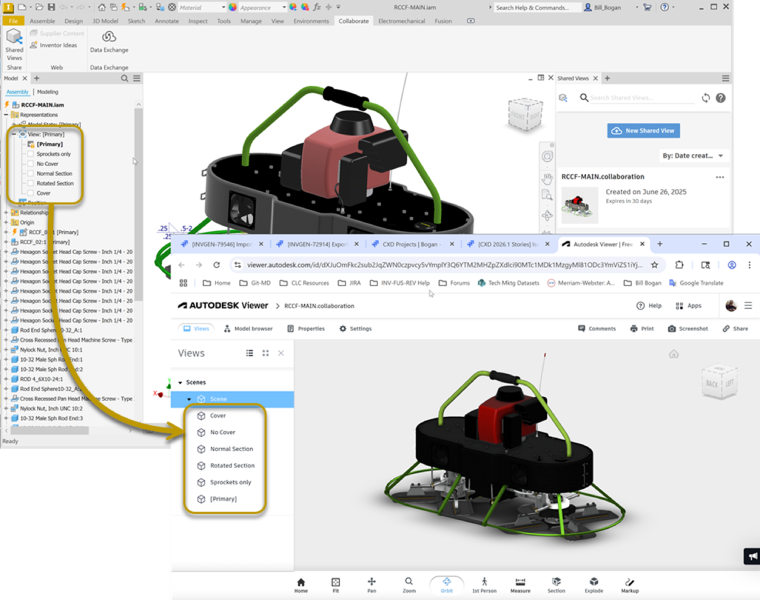The image size is (760, 600).
Task: Check the Normal Section view representation
Action: click(31, 174)
